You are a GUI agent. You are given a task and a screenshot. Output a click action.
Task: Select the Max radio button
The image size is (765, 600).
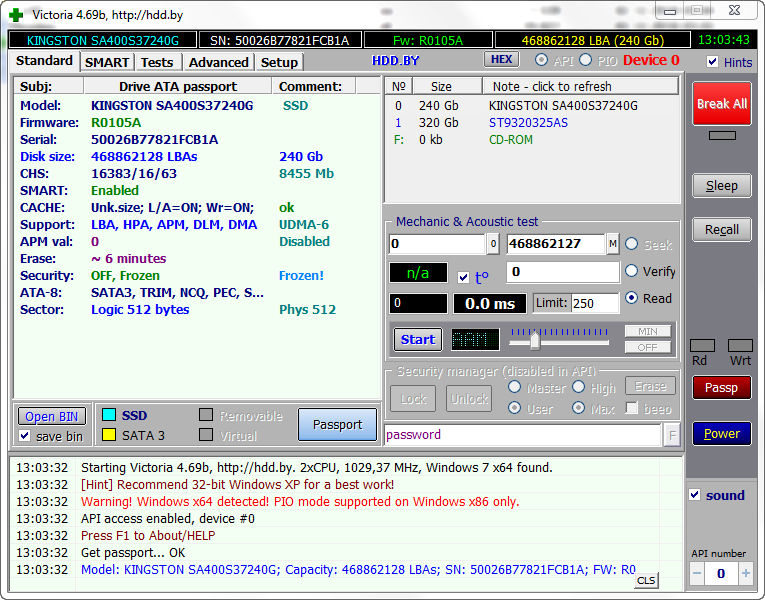[579, 407]
